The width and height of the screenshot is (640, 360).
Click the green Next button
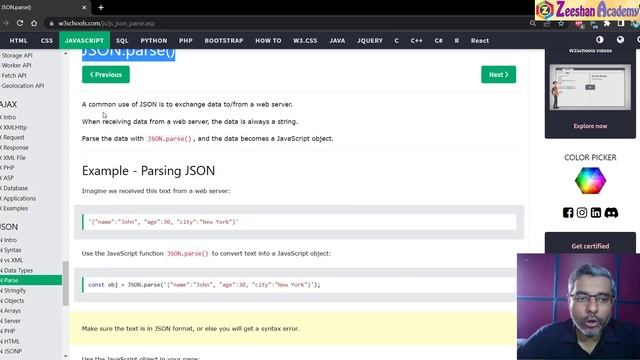[498, 75]
